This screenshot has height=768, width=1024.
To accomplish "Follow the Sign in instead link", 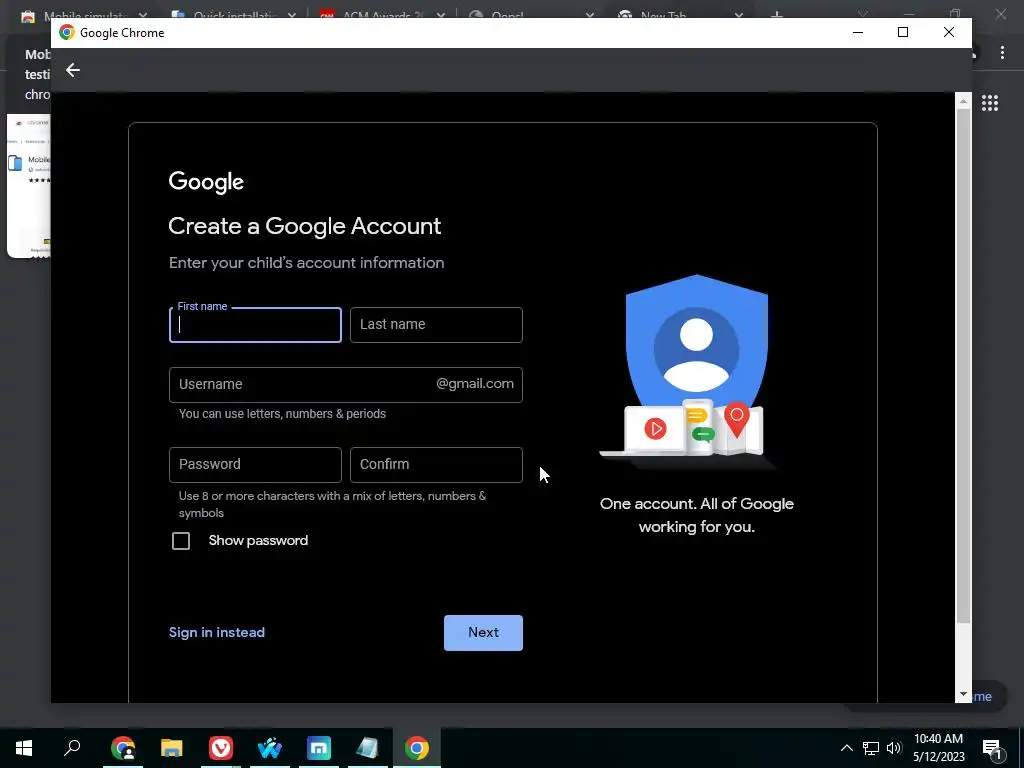I will [217, 633].
